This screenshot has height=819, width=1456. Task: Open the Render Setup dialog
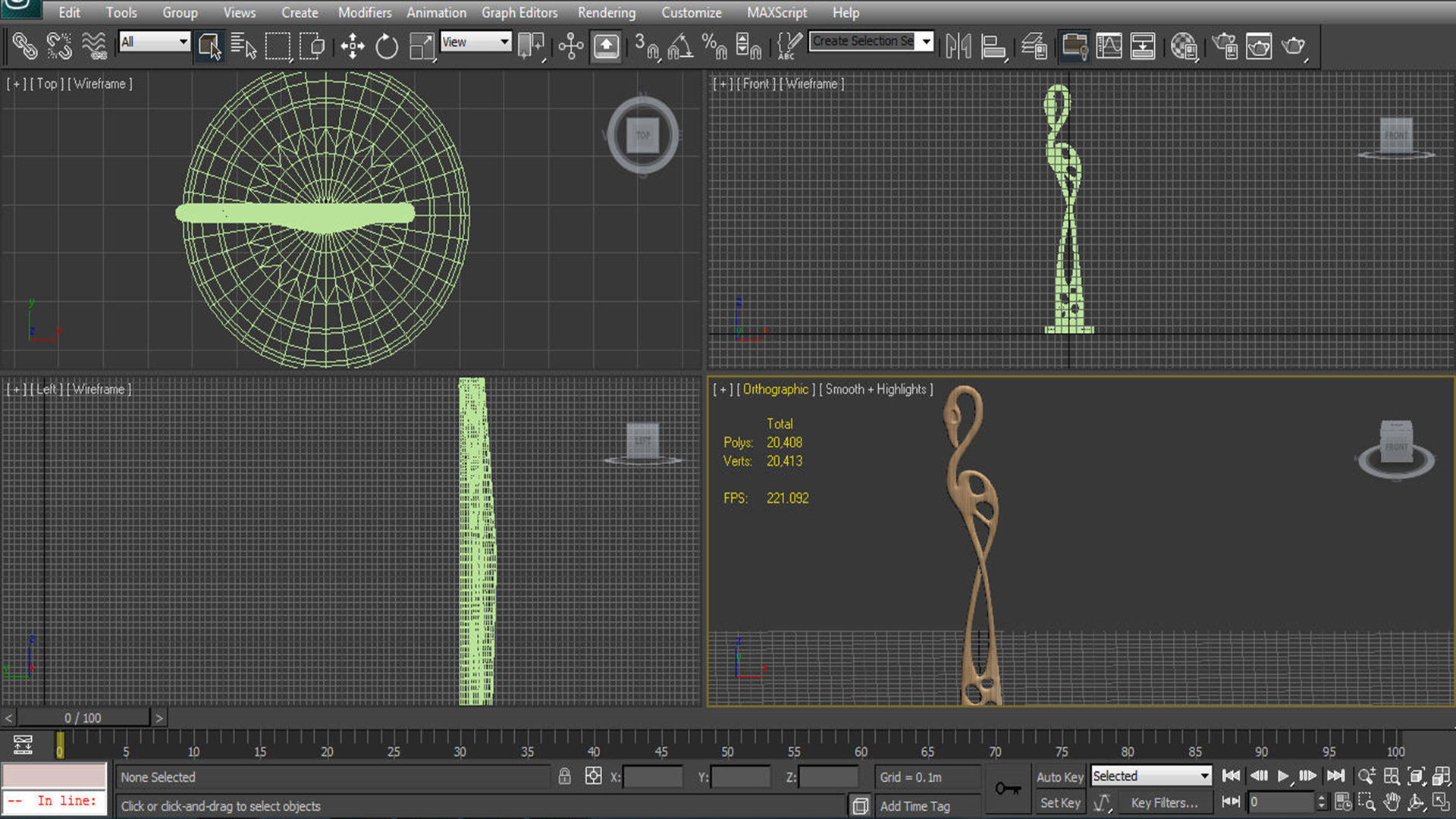click(1225, 45)
